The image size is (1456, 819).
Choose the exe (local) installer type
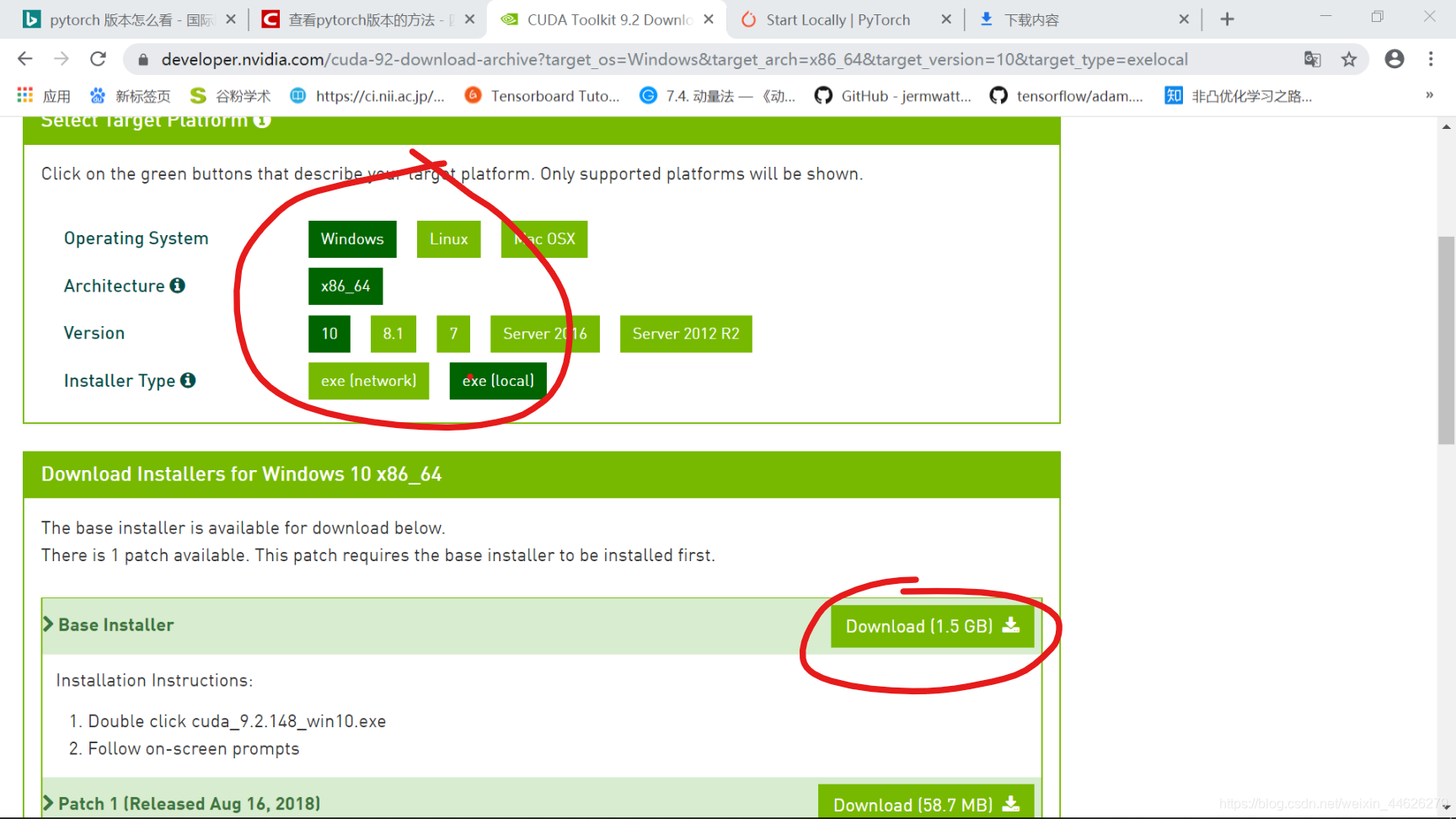click(498, 381)
